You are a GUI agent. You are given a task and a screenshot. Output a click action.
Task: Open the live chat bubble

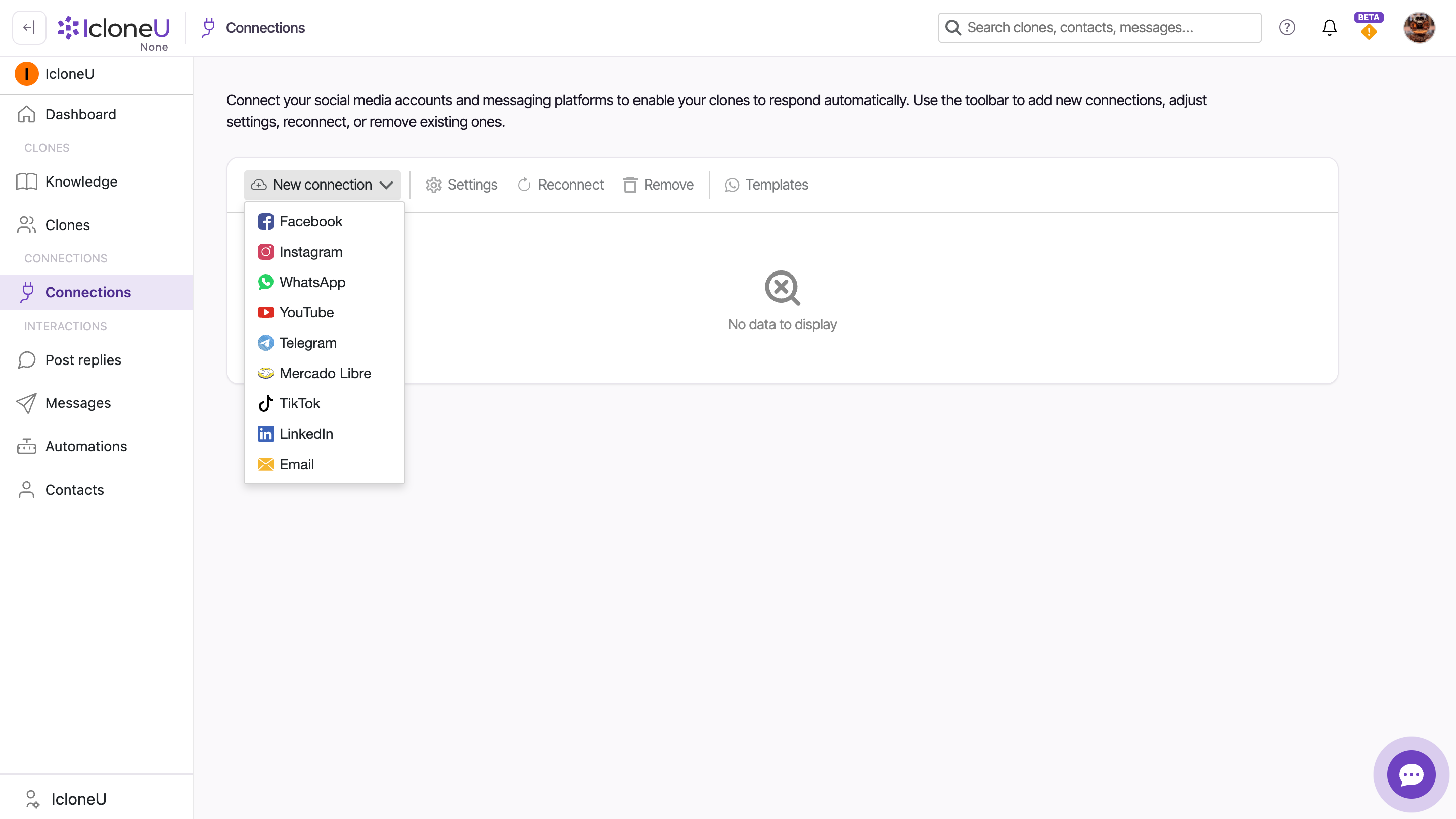pyautogui.click(x=1411, y=775)
